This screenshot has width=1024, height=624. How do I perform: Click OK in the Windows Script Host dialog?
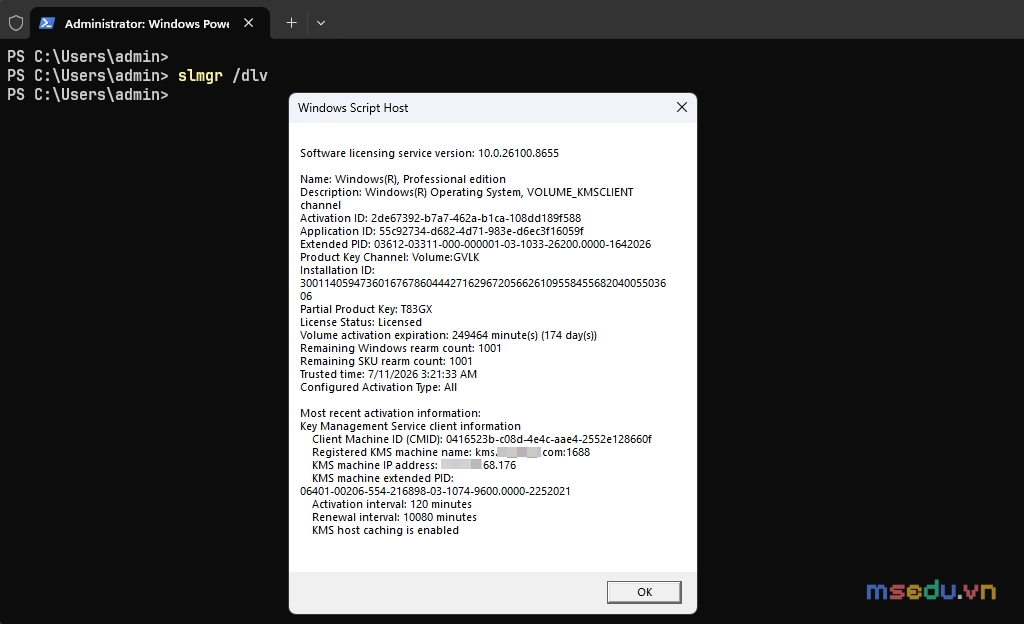[644, 592]
